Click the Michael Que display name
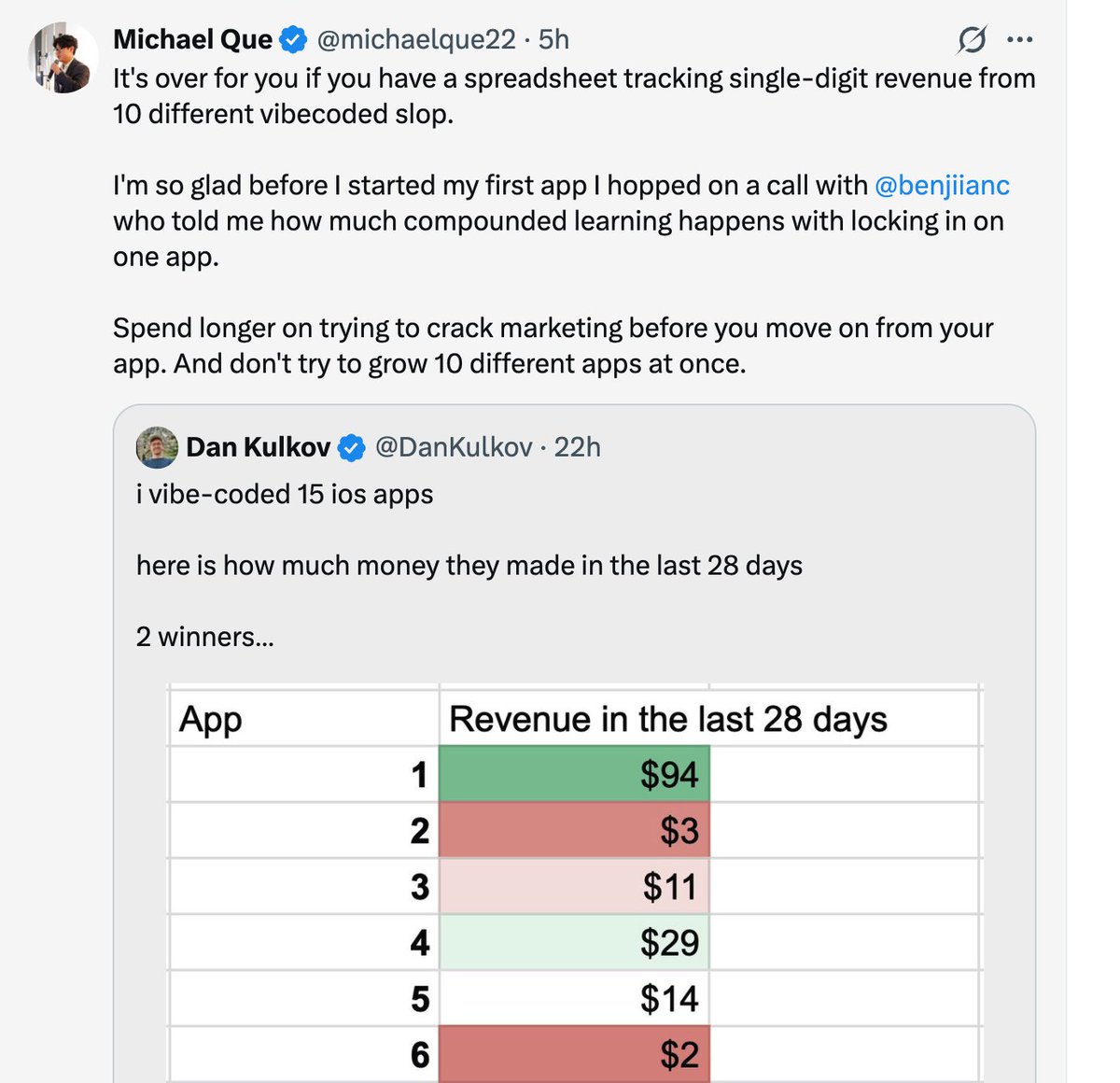Screen dimensions: 1120x1083 pyautogui.click(x=193, y=39)
